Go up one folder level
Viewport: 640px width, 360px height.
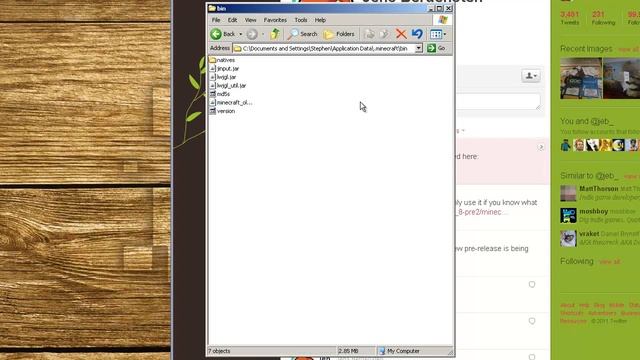tap(275, 34)
